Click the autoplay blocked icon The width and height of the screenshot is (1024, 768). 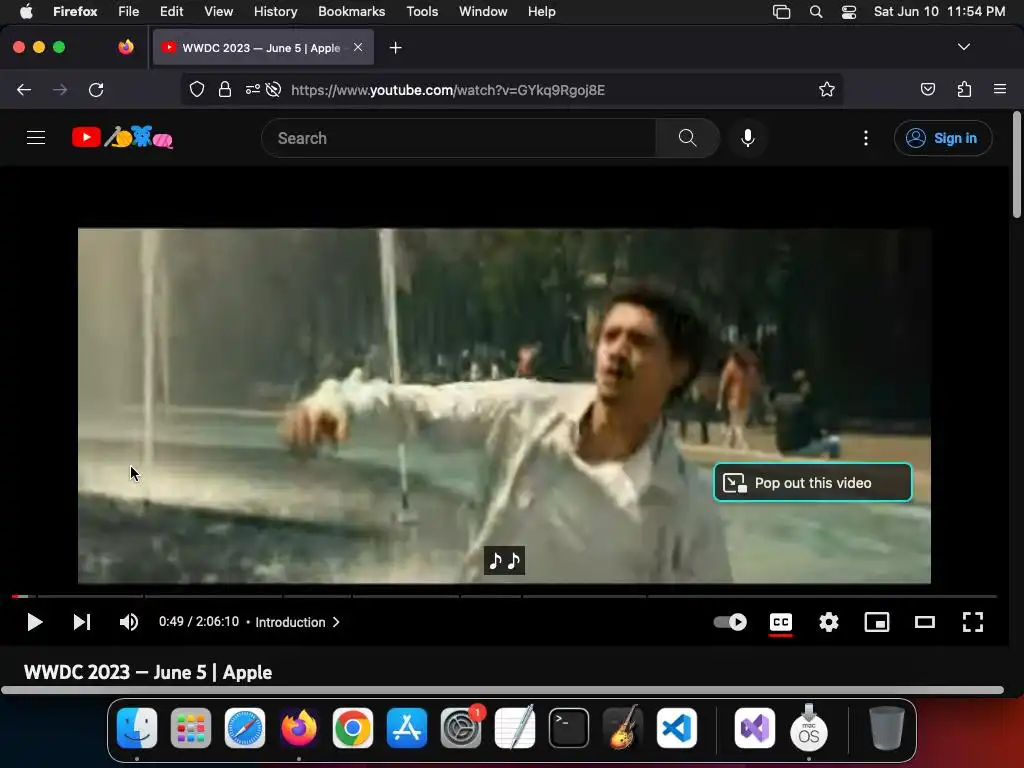coord(274,89)
